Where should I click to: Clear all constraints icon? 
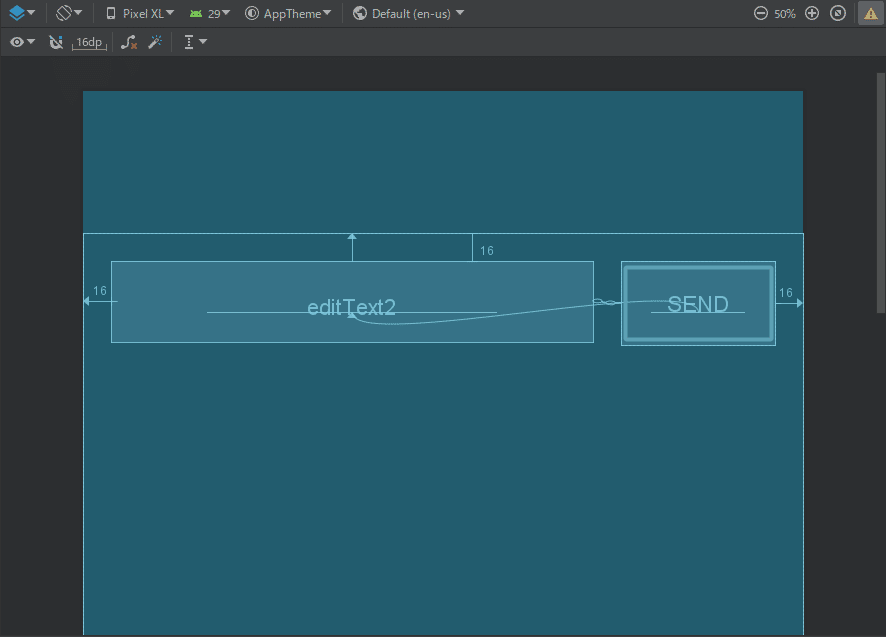tap(129, 42)
